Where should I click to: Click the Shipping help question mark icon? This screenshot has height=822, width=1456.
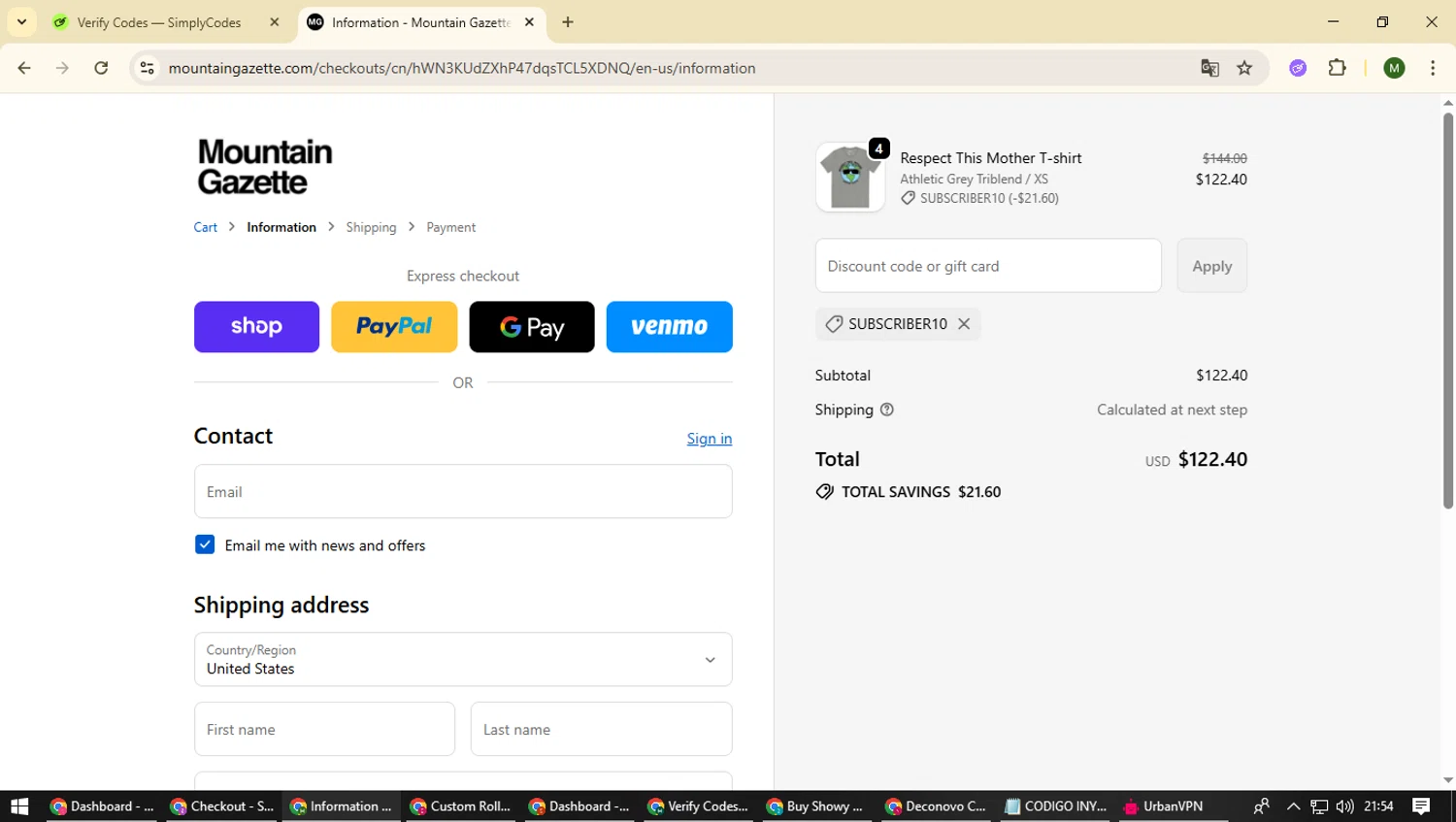pos(886,410)
